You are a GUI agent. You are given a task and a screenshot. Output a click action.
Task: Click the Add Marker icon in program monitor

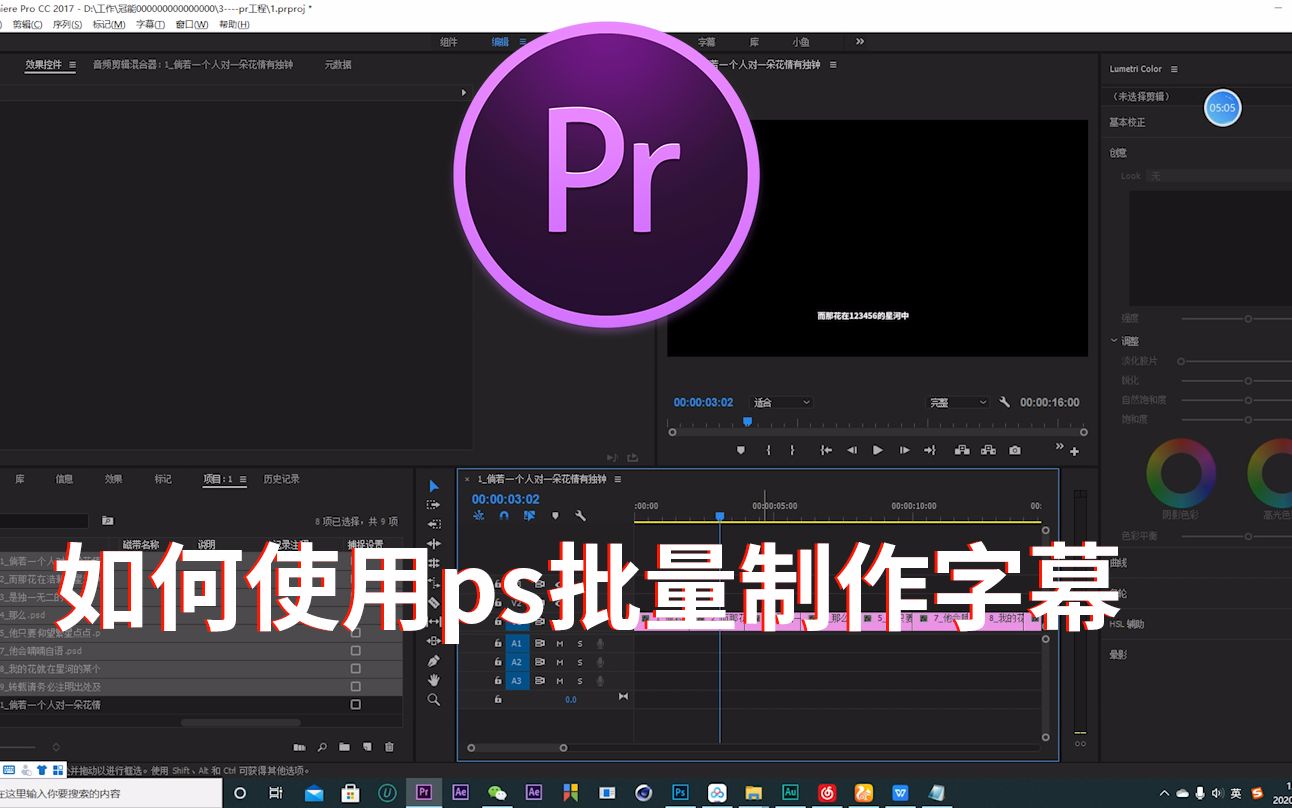point(740,450)
